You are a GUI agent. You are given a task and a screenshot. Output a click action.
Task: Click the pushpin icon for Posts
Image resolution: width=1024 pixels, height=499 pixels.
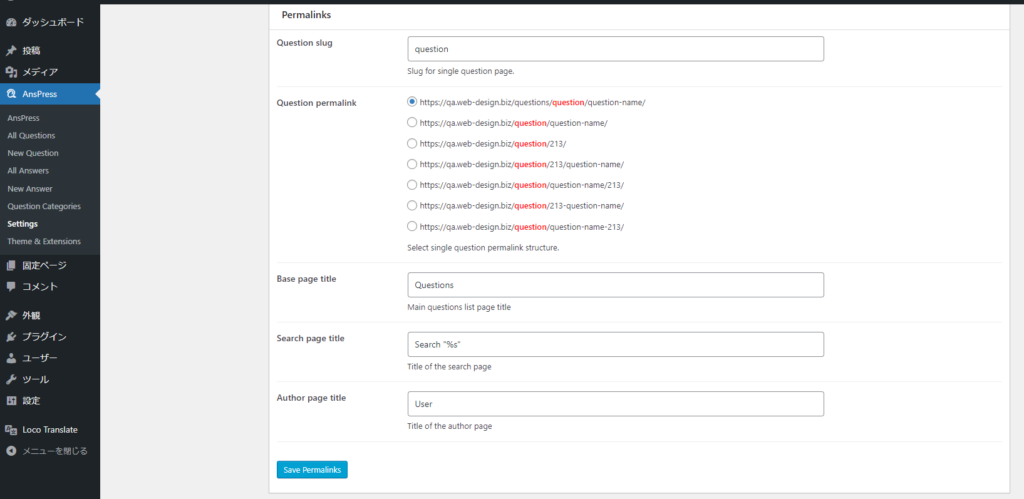[x=11, y=50]
